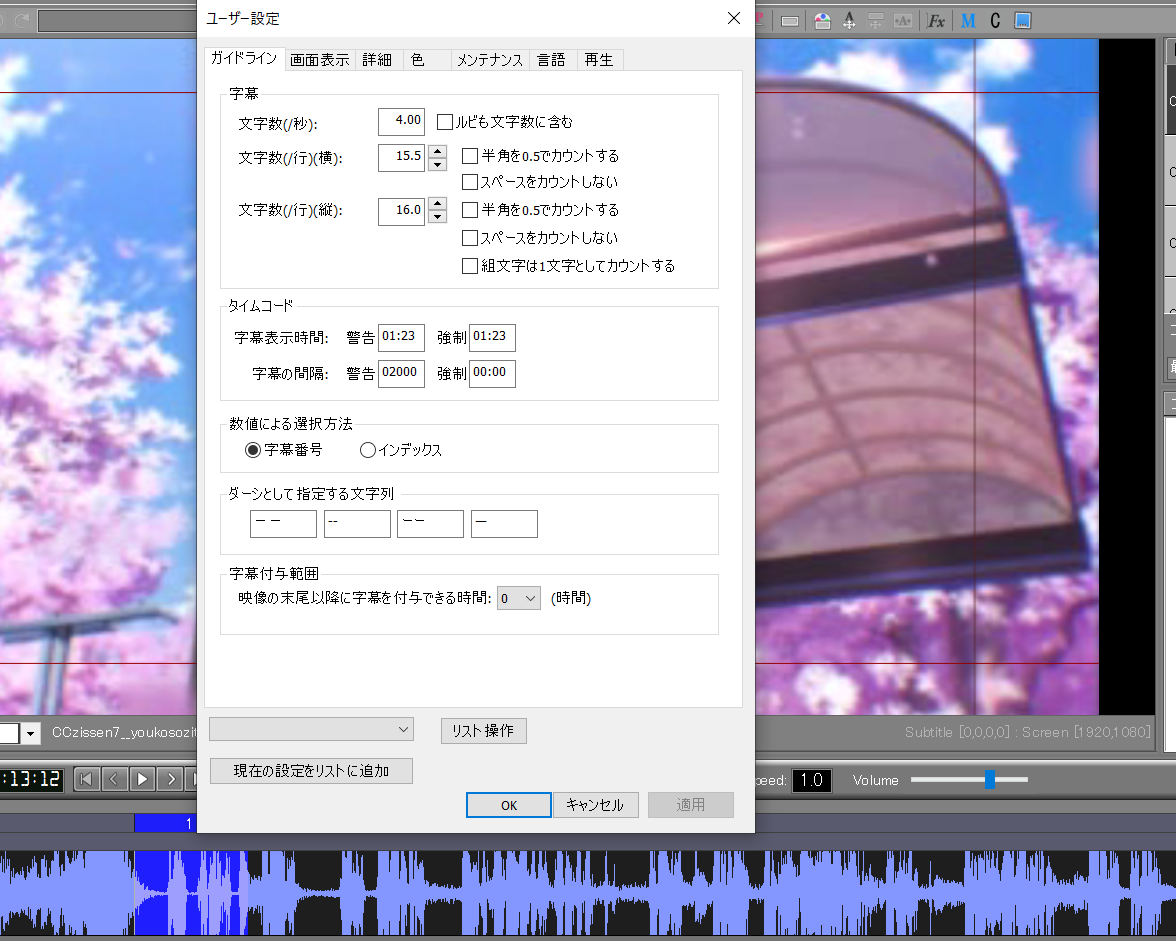Open the 再生 tab
Screen dimensions: 1176x941
click(598, 60)
